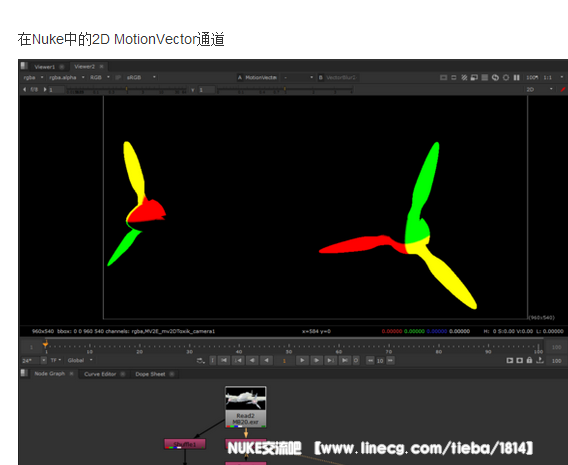Toggle the gamma Y button
The image size is (568, 465).
(193, 90)
